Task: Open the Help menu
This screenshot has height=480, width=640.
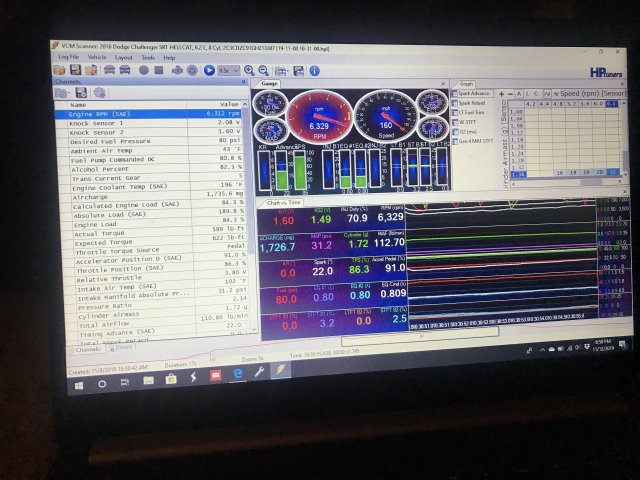Action: pyautogui.click(x=169, y=58)
